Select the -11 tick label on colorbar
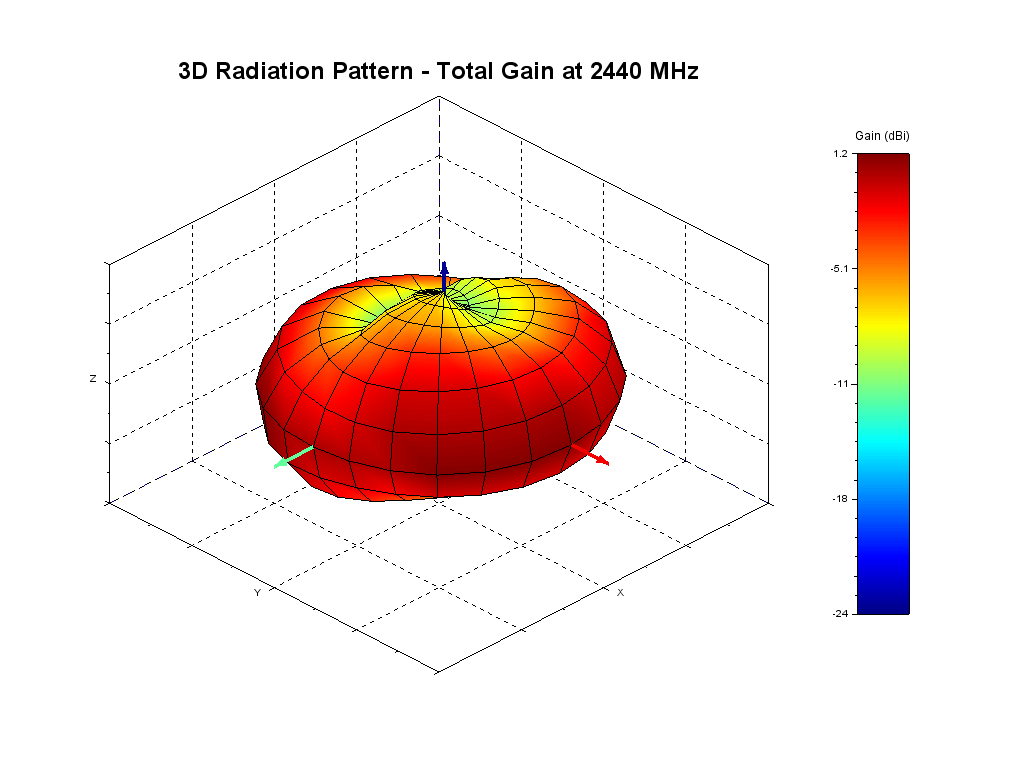This screenshot has height=768, width=1033. pyautogui.click(x=841, y=383)
